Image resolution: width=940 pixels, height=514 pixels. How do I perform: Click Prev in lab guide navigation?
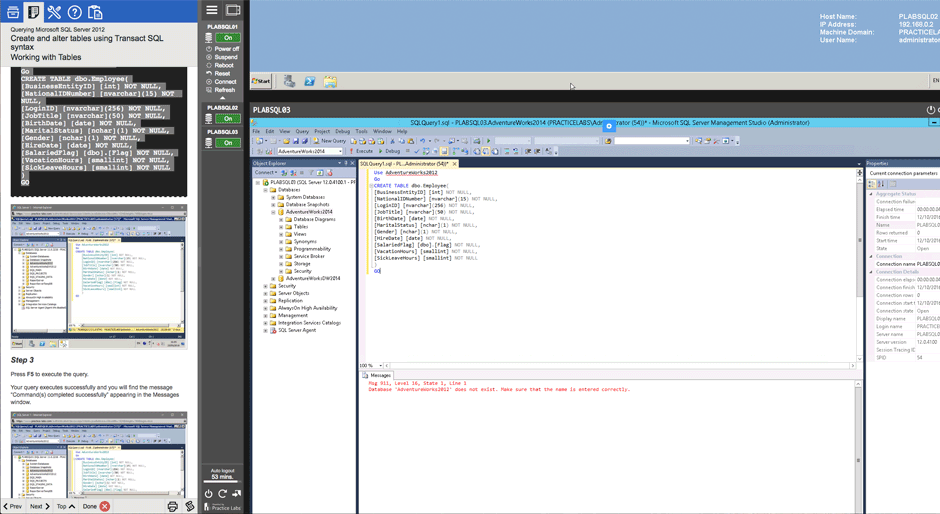tap(11, 506)
